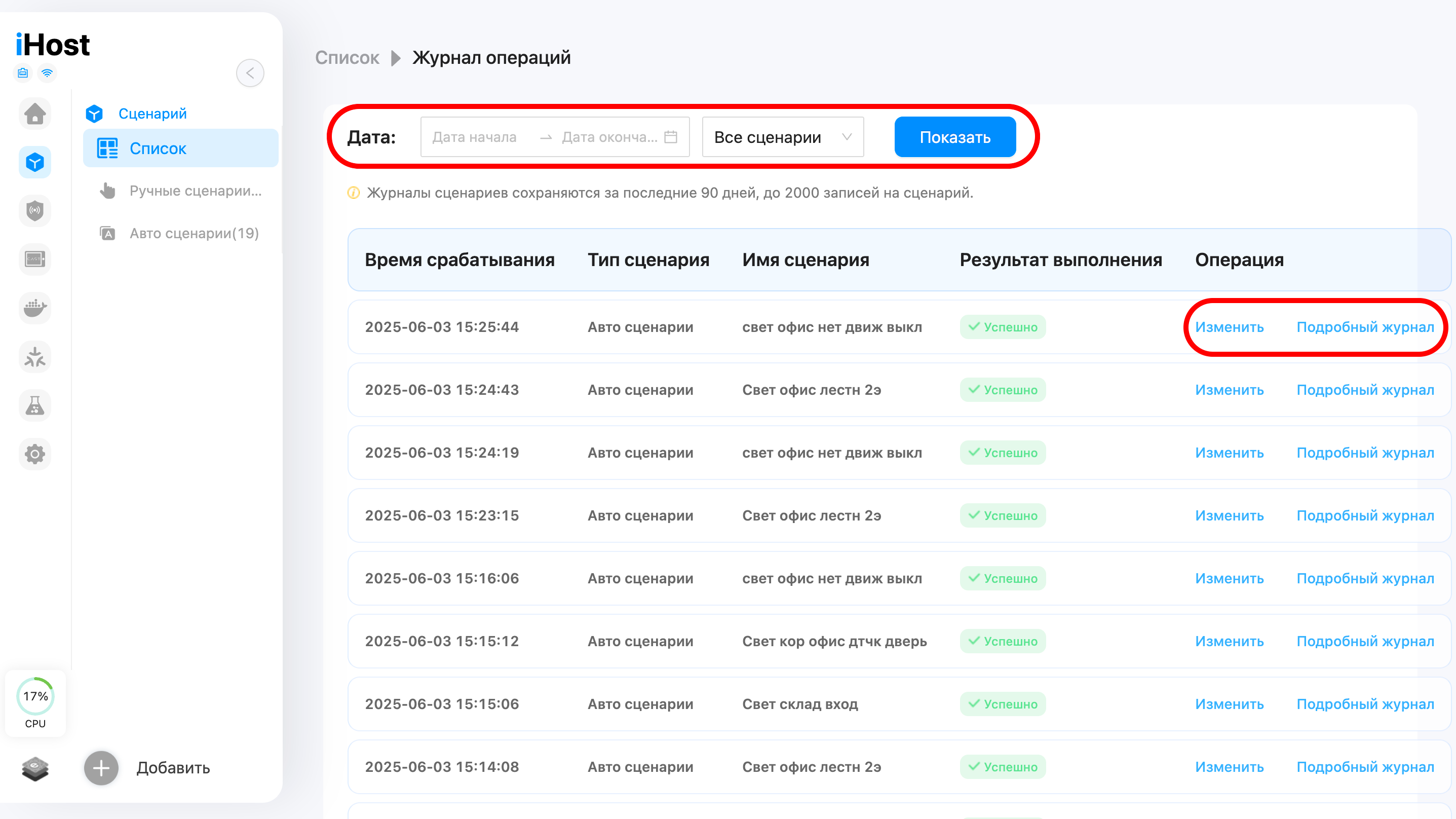Select the blue Scenes cube sidebar icon
Screen dimensions: 1456x819
click(35, 162)
